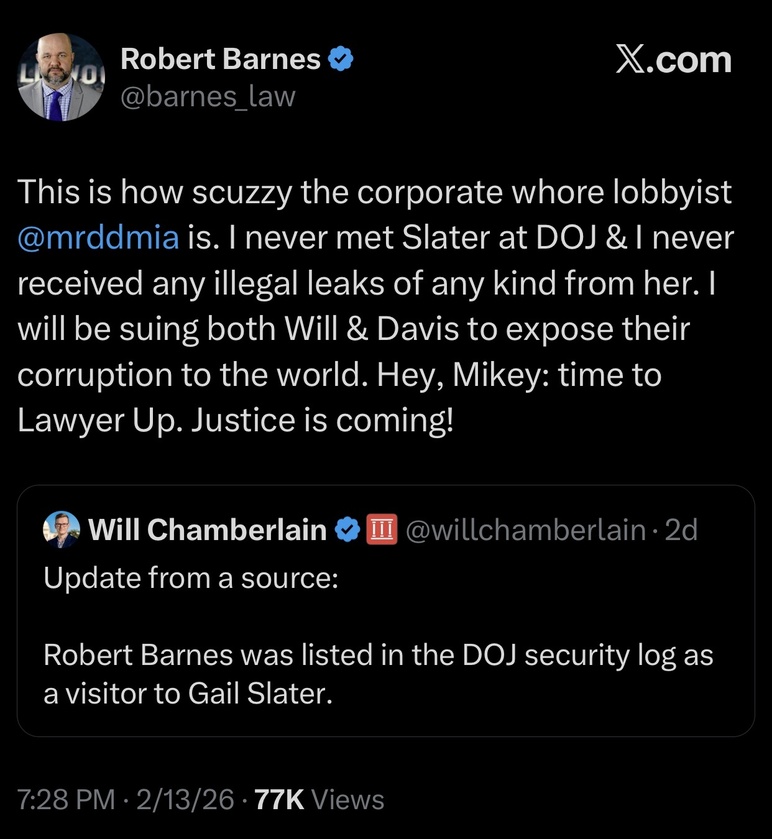Image resolution: width=772 pixels, height=839 pixels.
Task: Click Will Chamberlain's small avatar
Action: point(61,530)
